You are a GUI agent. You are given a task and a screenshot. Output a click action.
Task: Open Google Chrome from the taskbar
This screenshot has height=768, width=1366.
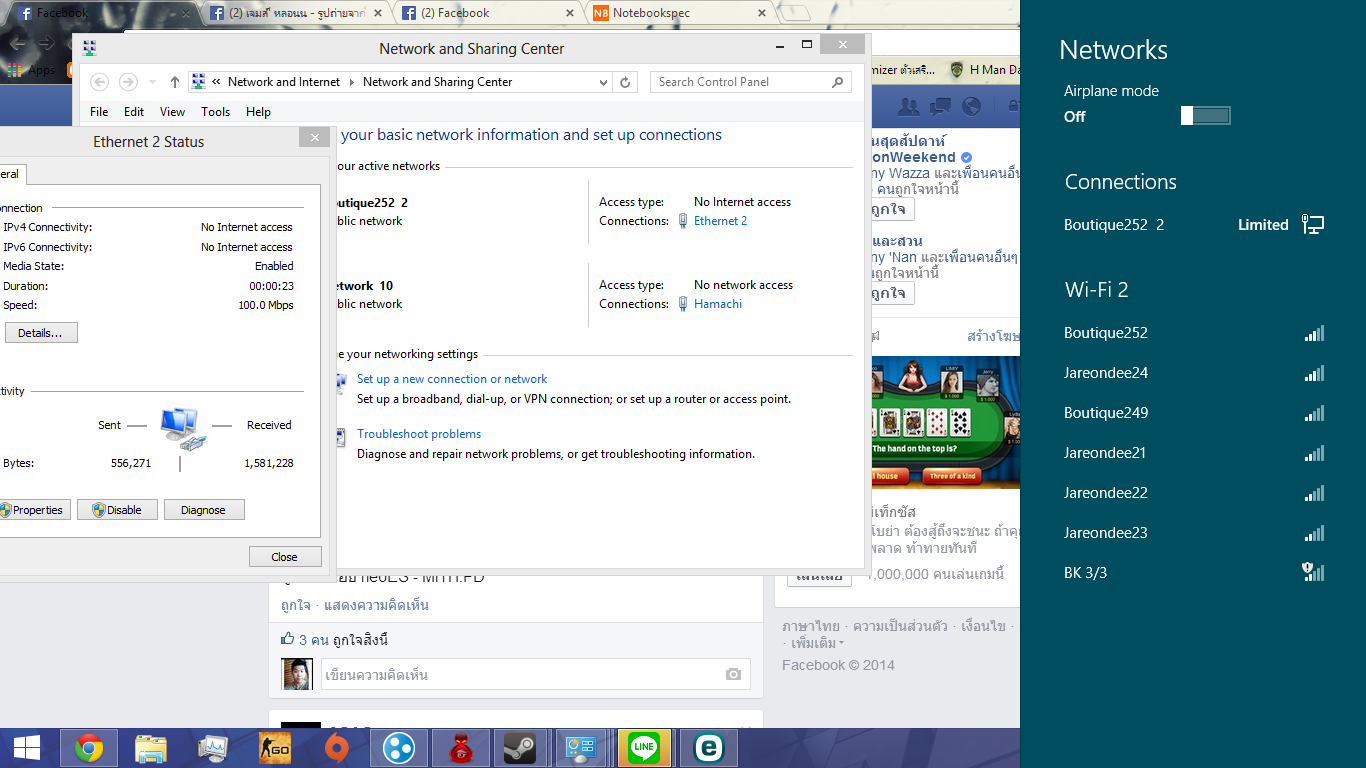click(x=89, y=748)
